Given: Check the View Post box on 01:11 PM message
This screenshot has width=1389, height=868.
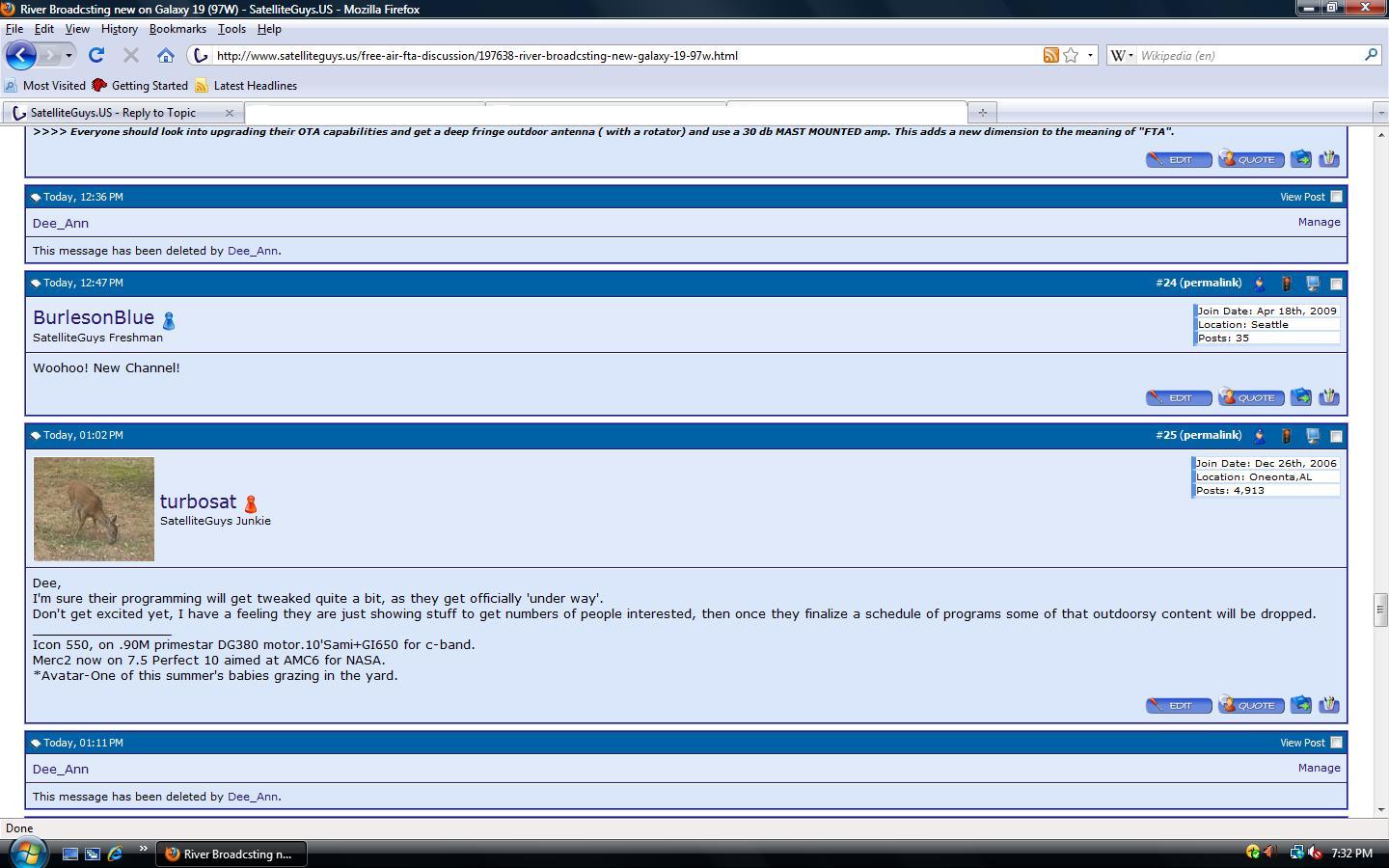Looking at the screenshot, I should (x=1336, y=743).
